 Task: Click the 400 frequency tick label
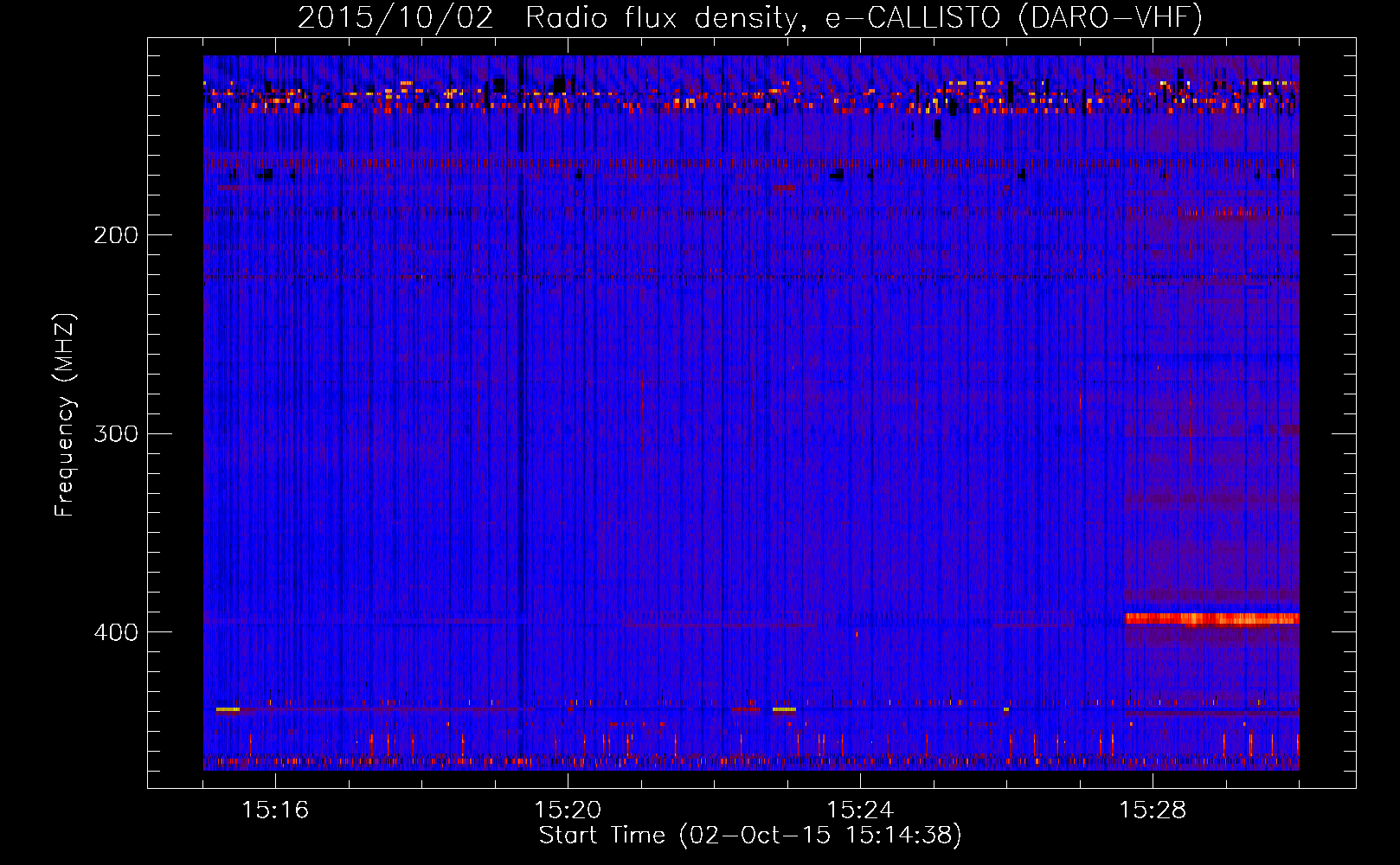116,632
